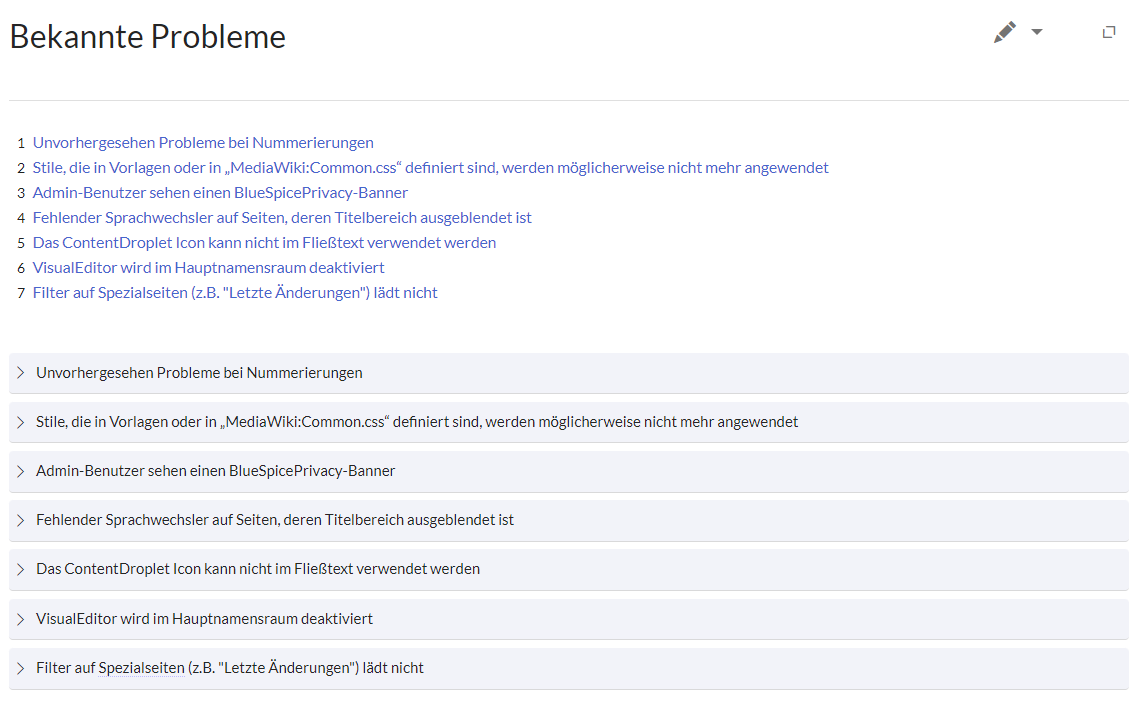Click panel heading 'Fehlender Sprachwechsler auf Seiten…'
The width and height of the screenshot is (1138, 722).
pyautogui.click(x=275, y=520)
